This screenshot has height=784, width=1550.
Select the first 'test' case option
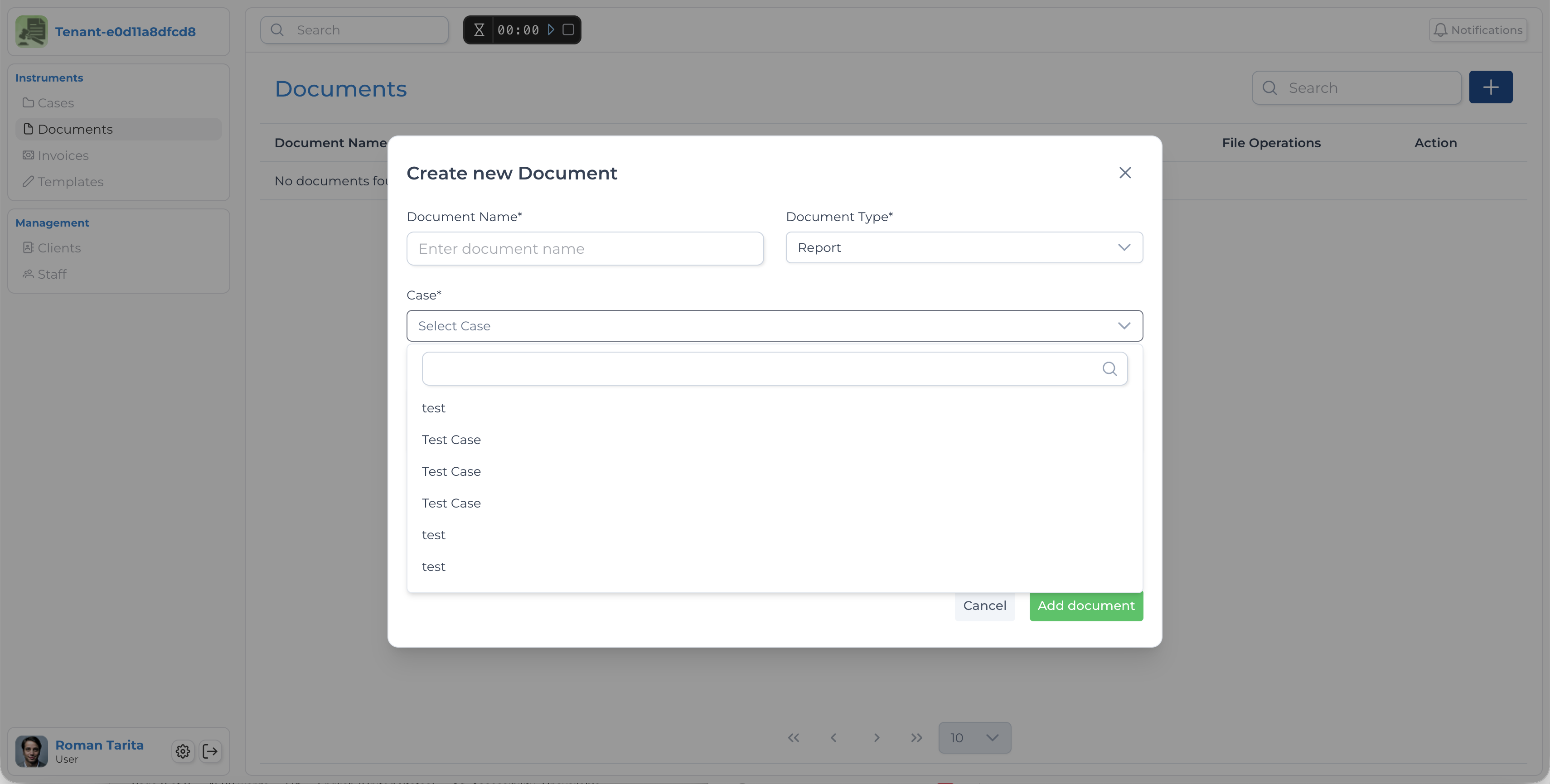point(433,408)
